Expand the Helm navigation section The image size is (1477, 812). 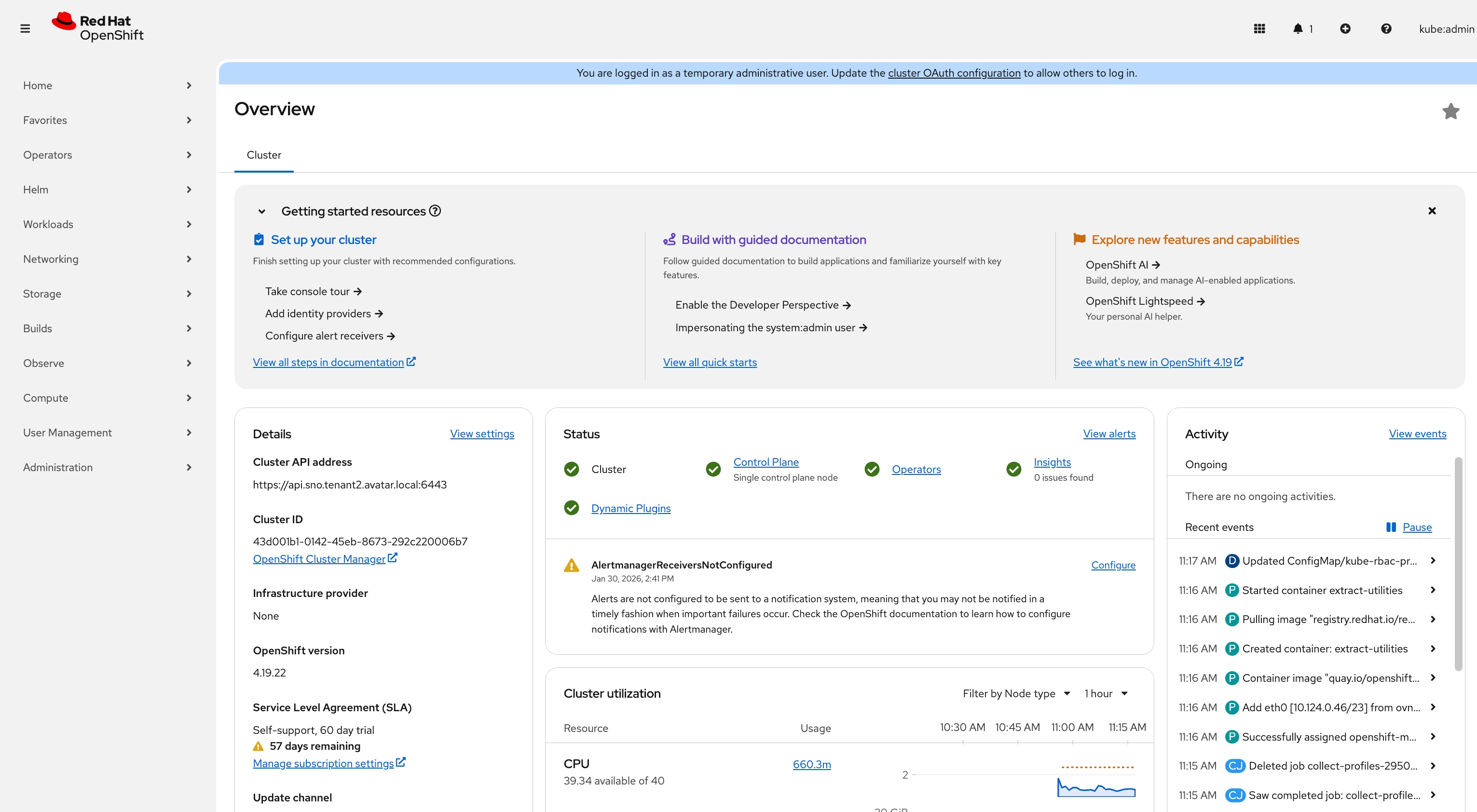(108, 189)
